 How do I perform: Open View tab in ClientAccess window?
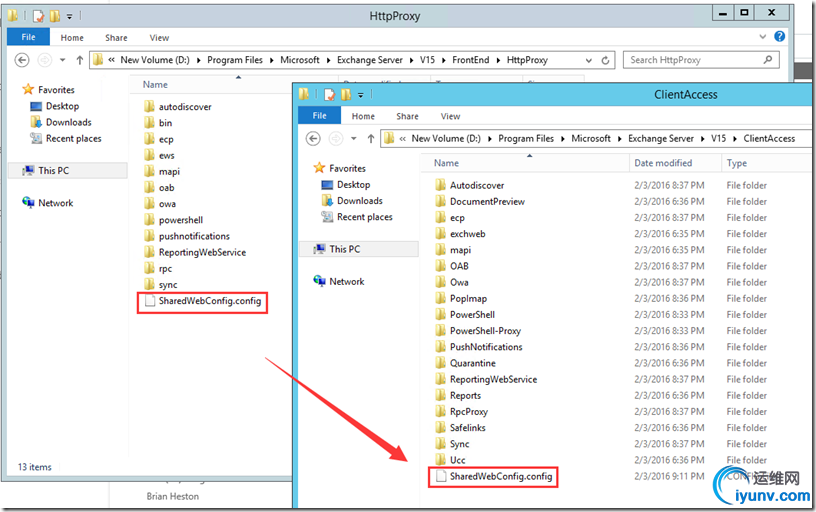(x=450, y=116)
